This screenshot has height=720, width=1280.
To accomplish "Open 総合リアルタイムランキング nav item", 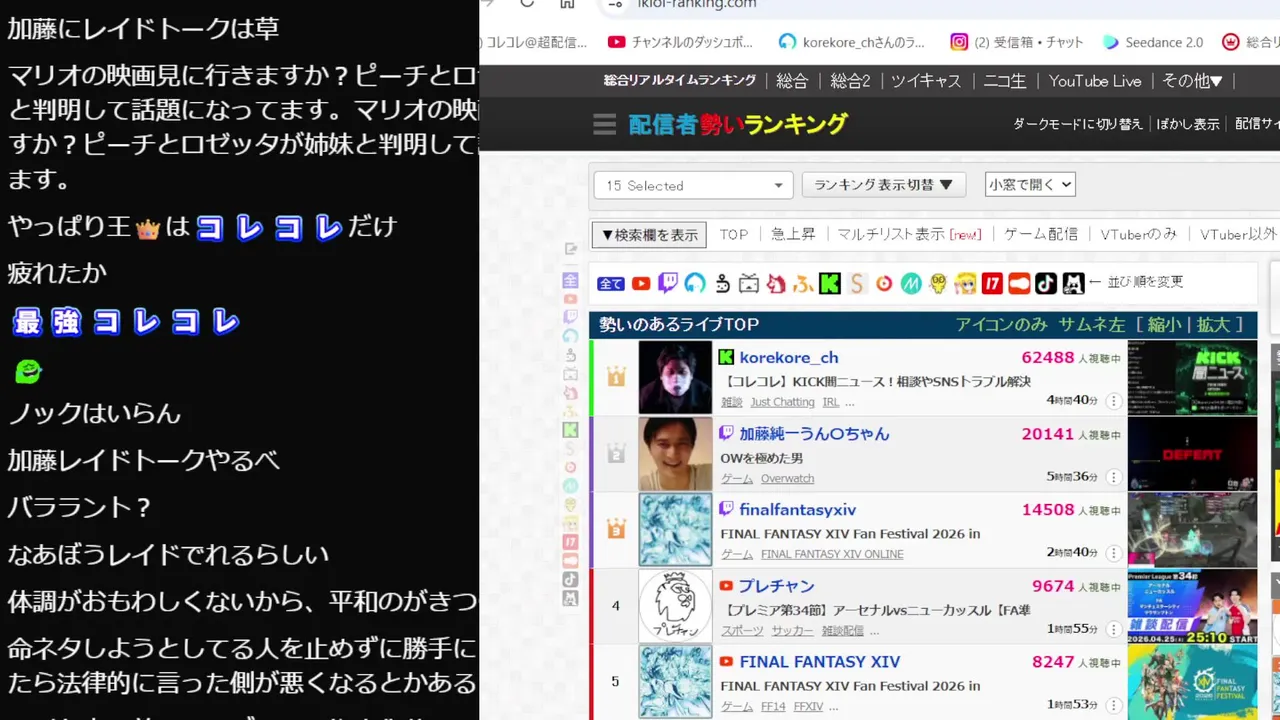I will pyautogui.click(x=680, y=81).
